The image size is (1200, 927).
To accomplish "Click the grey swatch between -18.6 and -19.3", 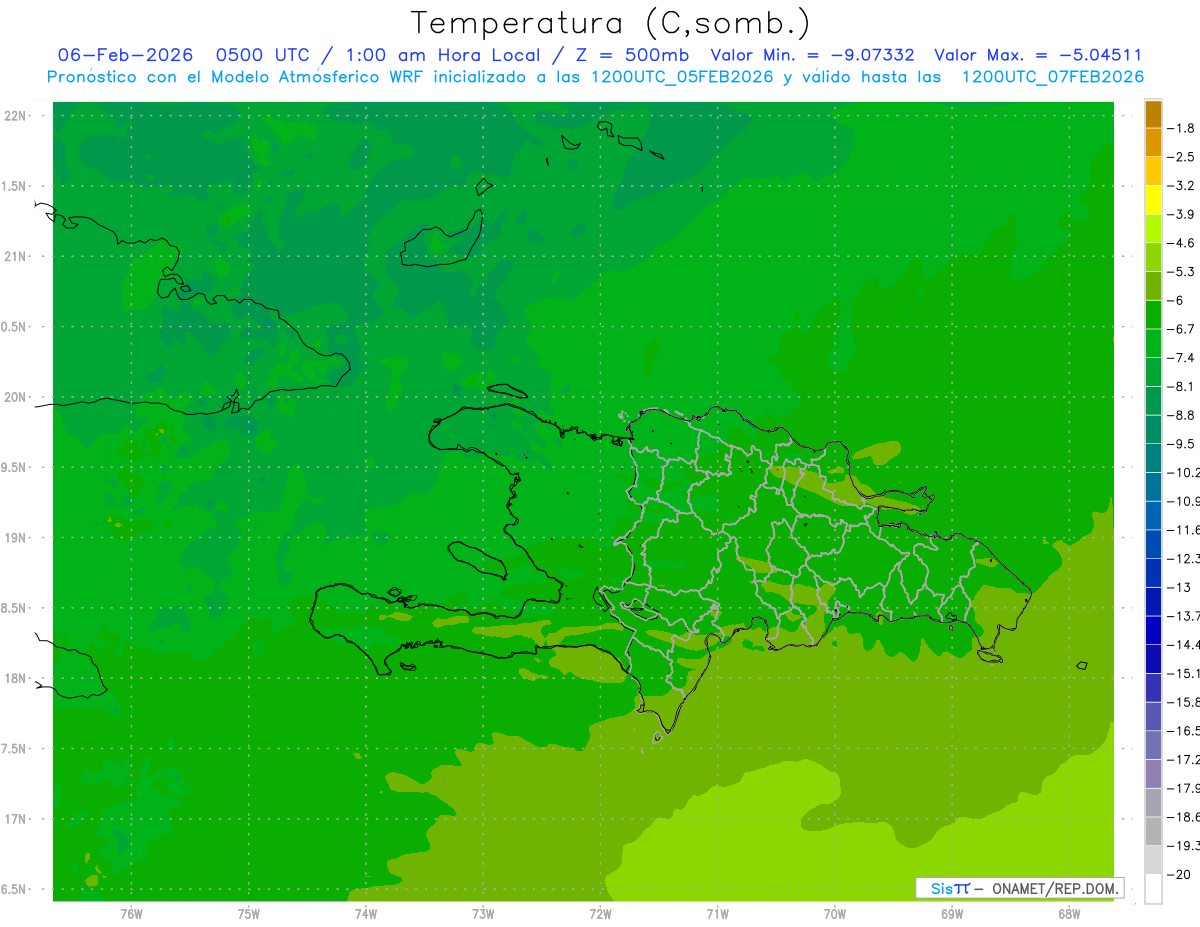I will (1153, 831).
